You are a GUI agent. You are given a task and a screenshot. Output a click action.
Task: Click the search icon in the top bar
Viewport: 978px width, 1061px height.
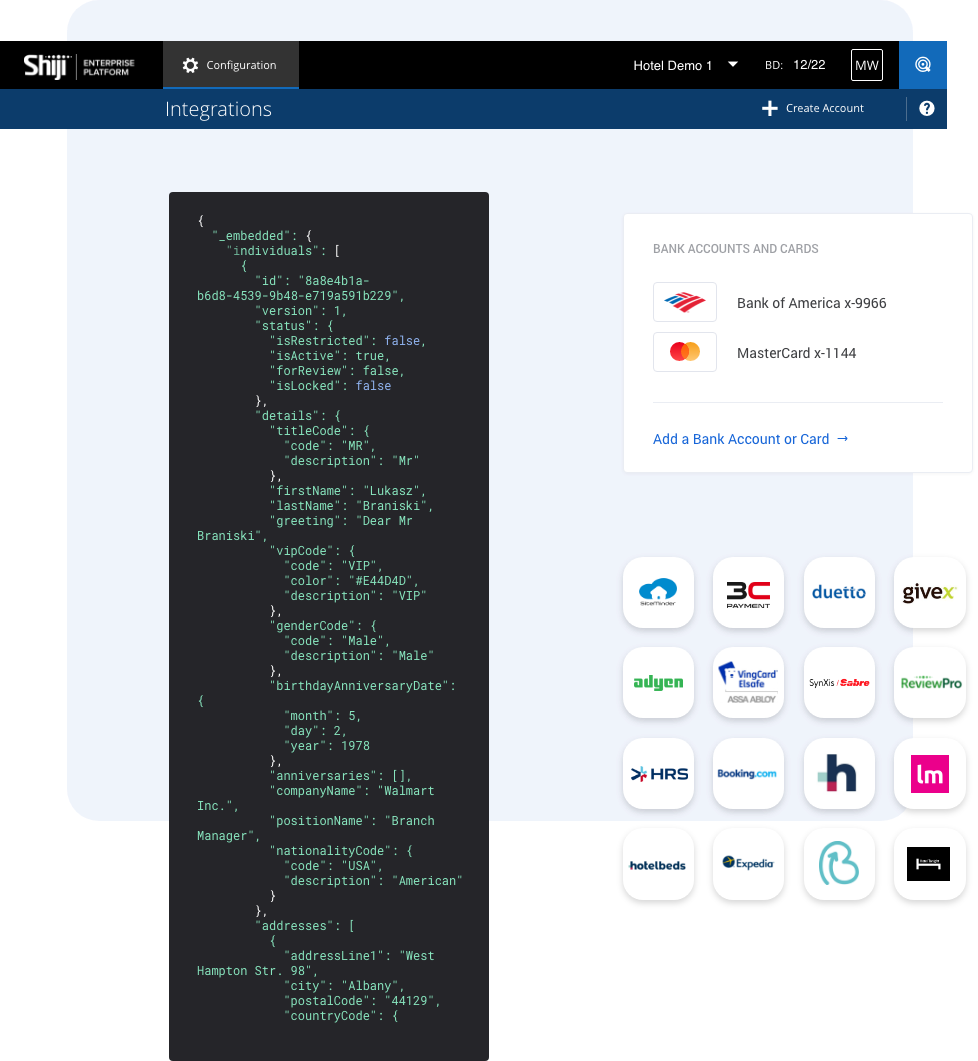[922, 65]
